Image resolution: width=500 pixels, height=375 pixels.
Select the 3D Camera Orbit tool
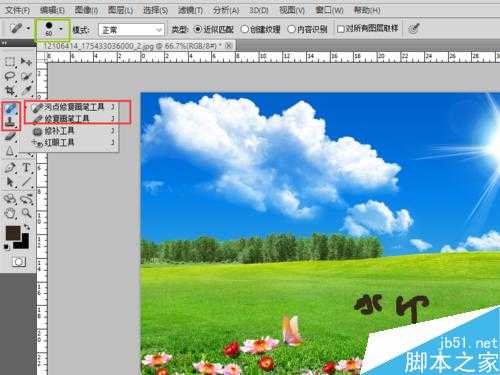(27, 199)
